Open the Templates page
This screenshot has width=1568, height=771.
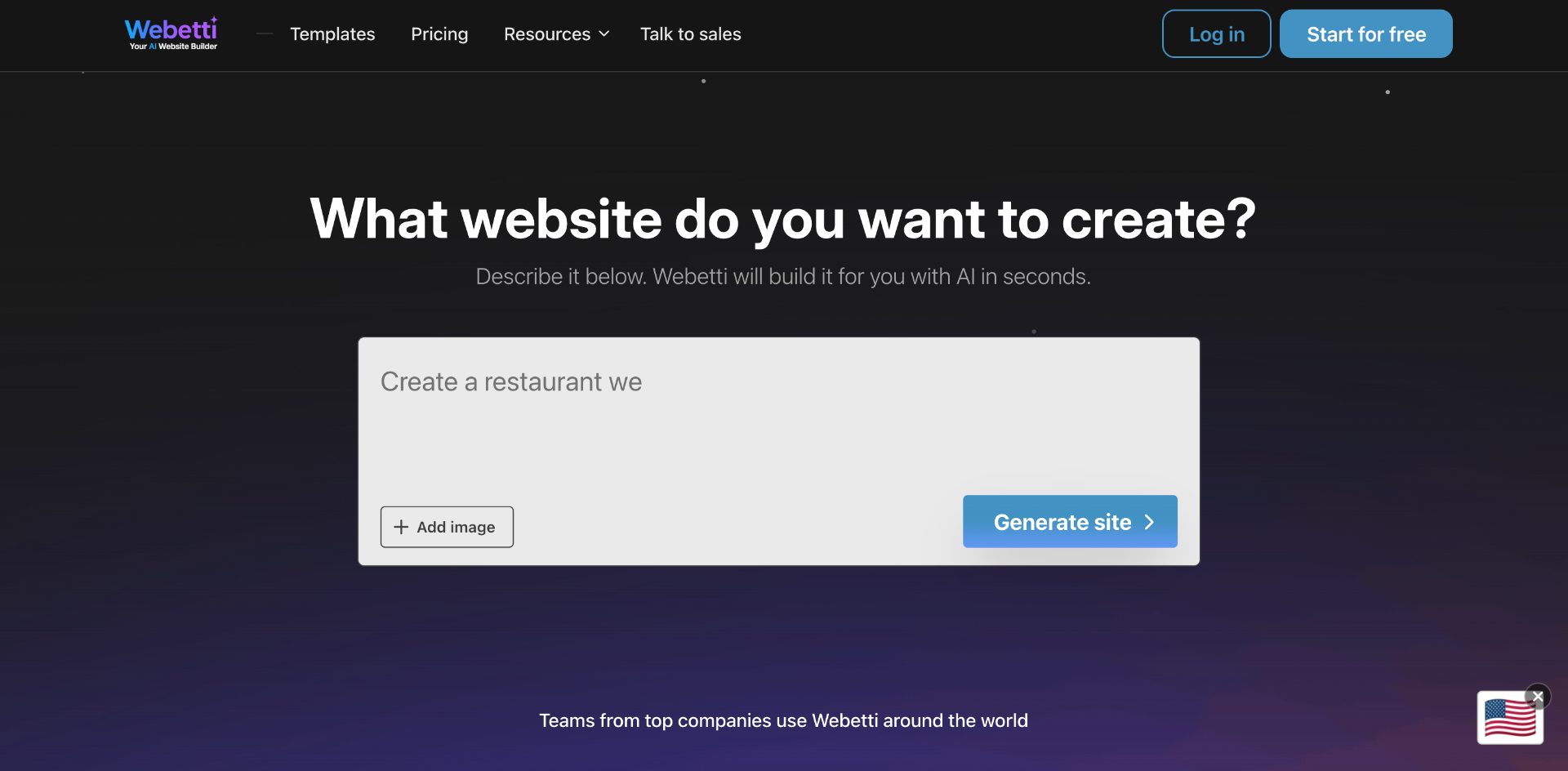tap(332, 34)
